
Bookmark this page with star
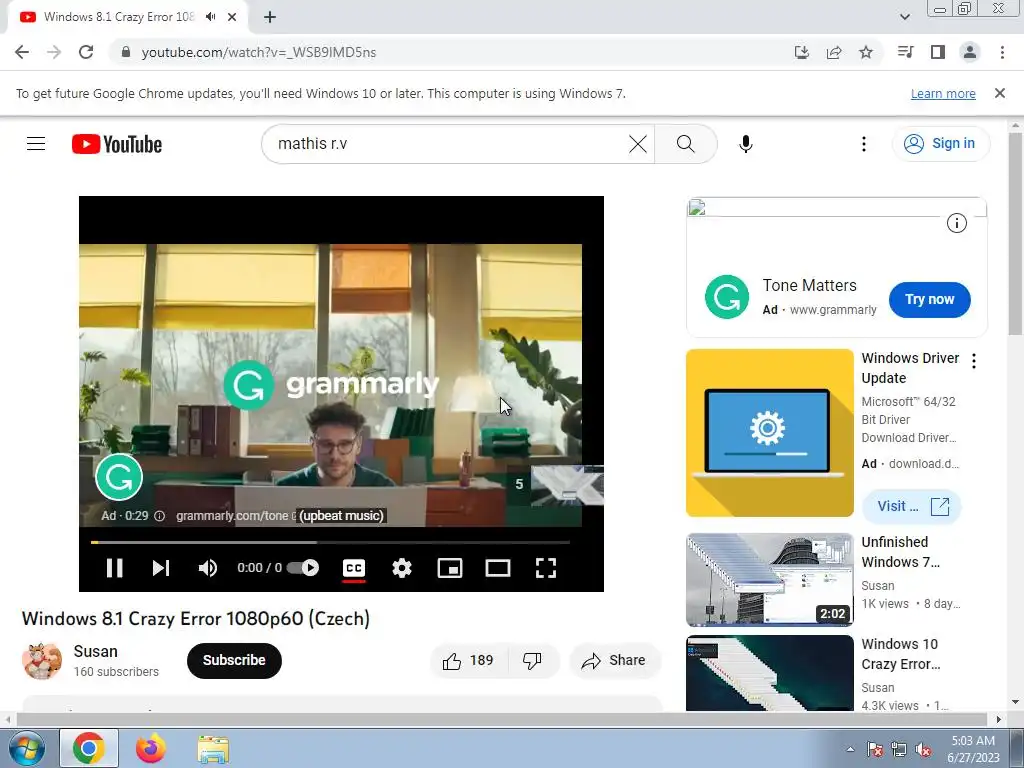(866, 52)
